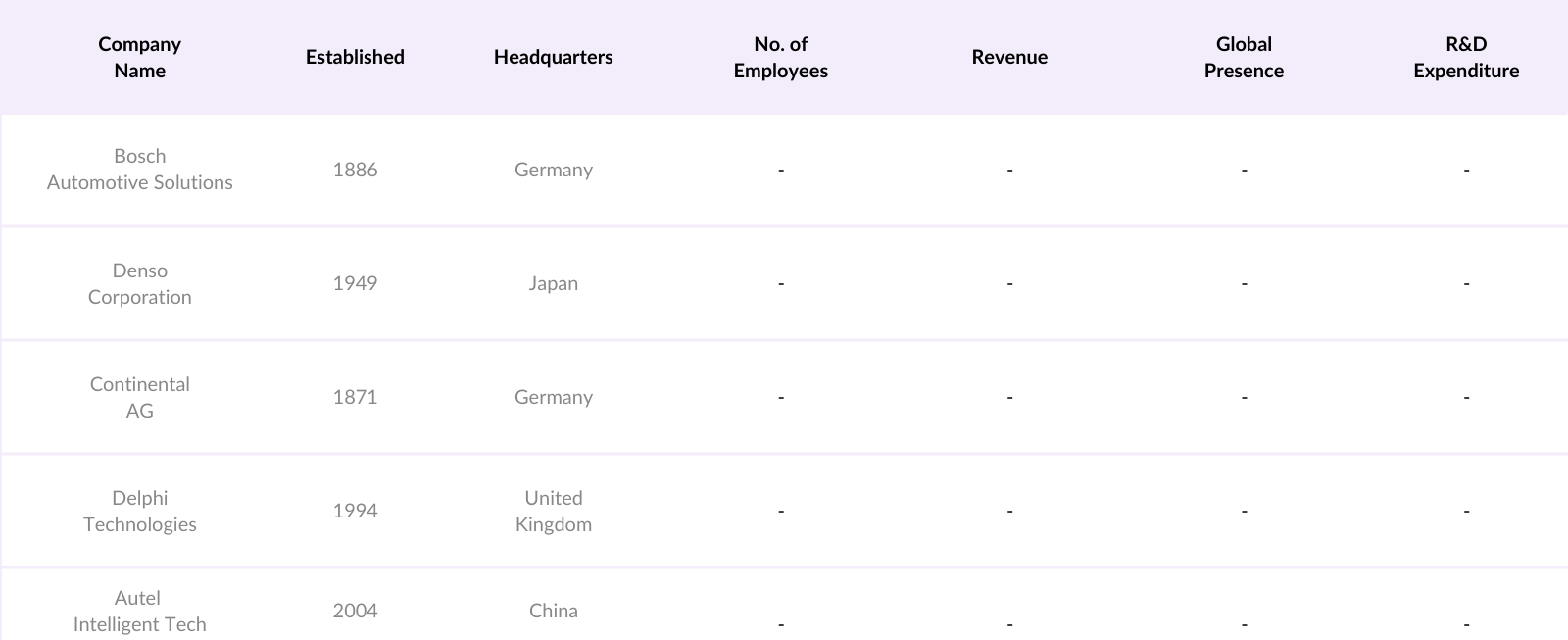Select the Autel Intelligent Tech cell
The width and height of the screenshot is (1568, 640).
140,611
